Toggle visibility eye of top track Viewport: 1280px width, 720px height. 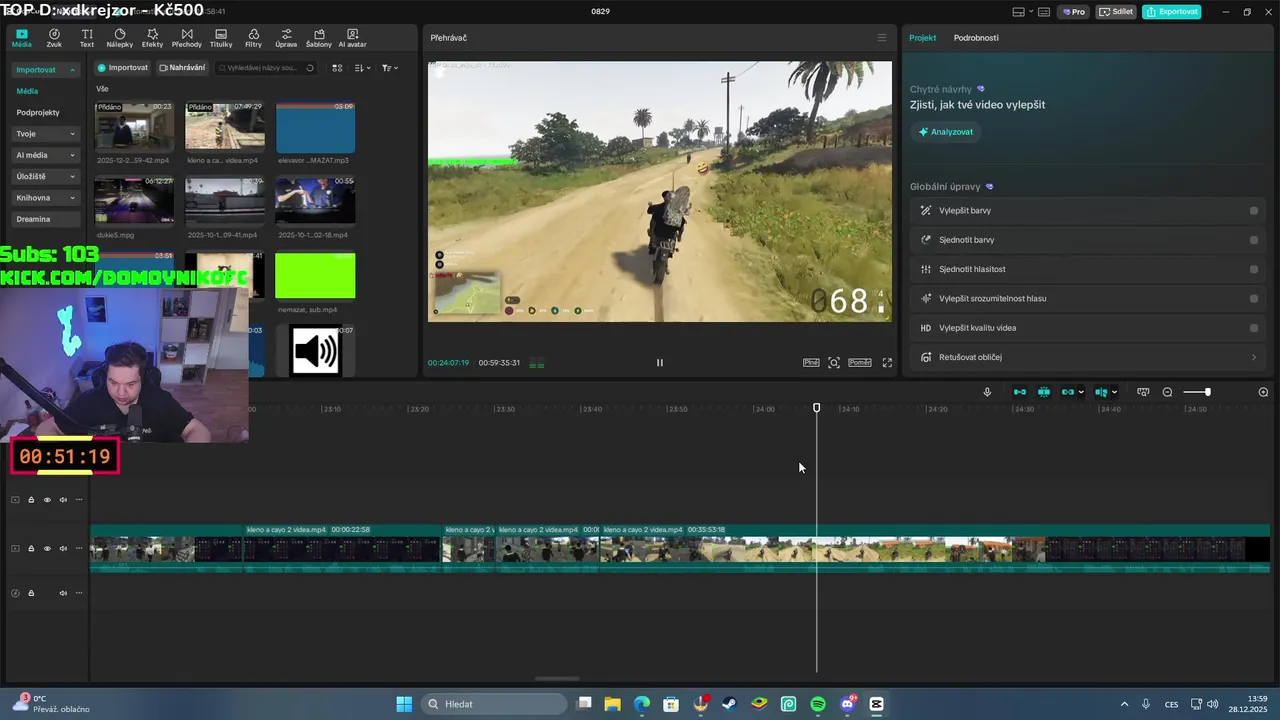(47, 500)
